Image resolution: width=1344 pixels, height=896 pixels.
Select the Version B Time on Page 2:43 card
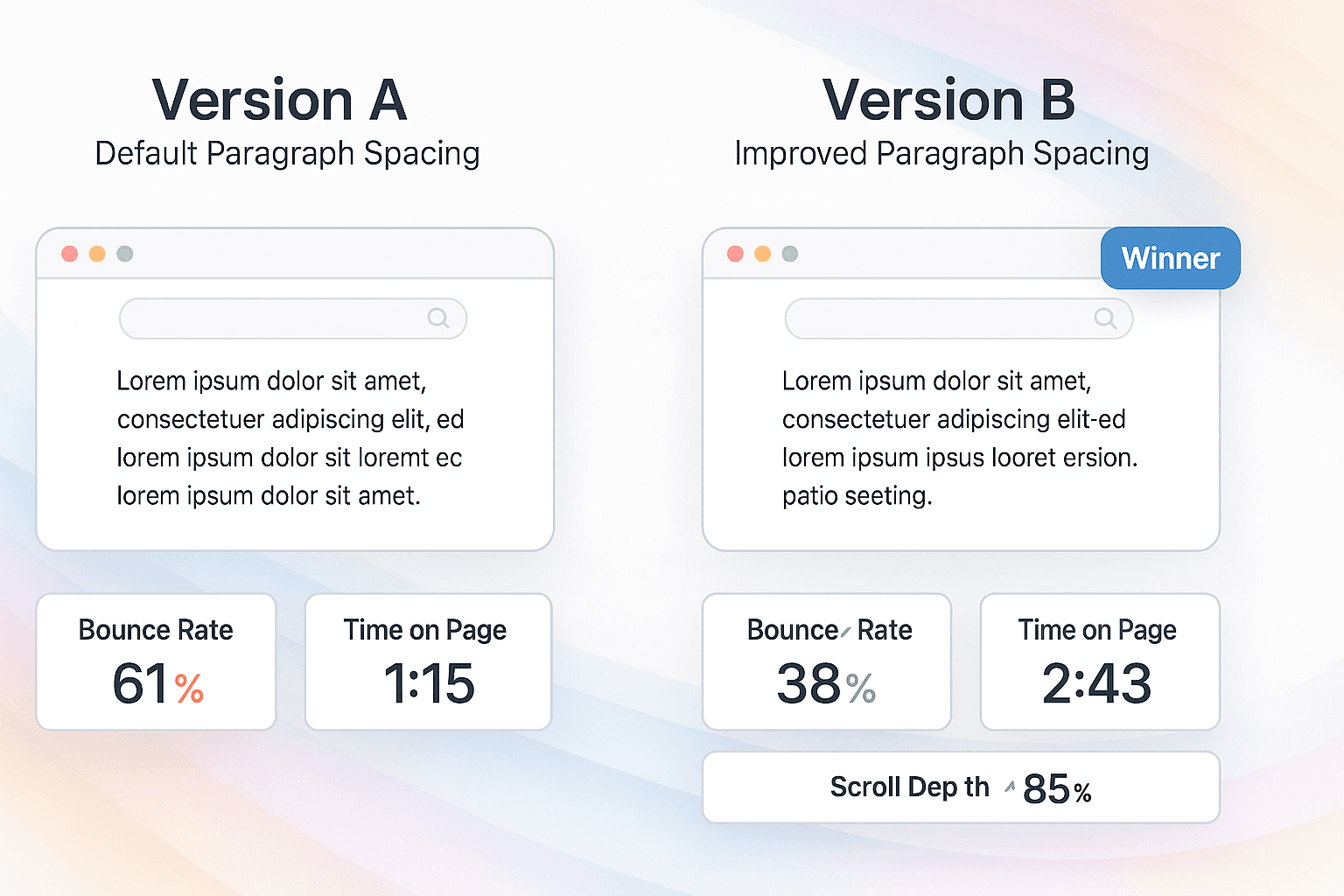pyautogui.click(x=1100, y=661)
